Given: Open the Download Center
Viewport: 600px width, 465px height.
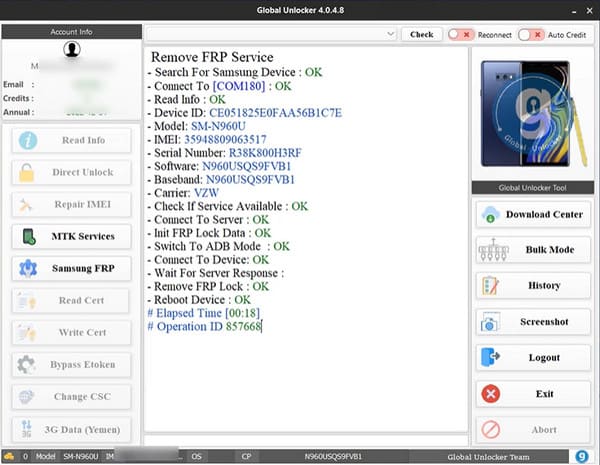Looking at the screenshot, I should [x=533, y=215].
